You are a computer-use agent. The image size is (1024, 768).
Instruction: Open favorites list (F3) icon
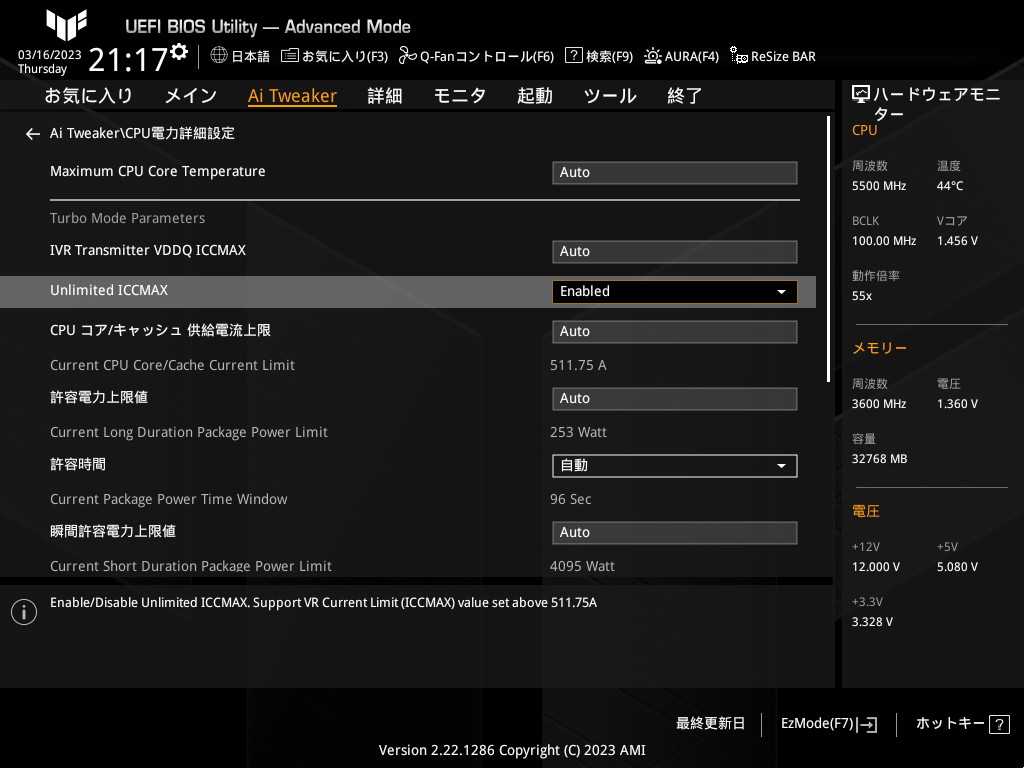(290, 56)
